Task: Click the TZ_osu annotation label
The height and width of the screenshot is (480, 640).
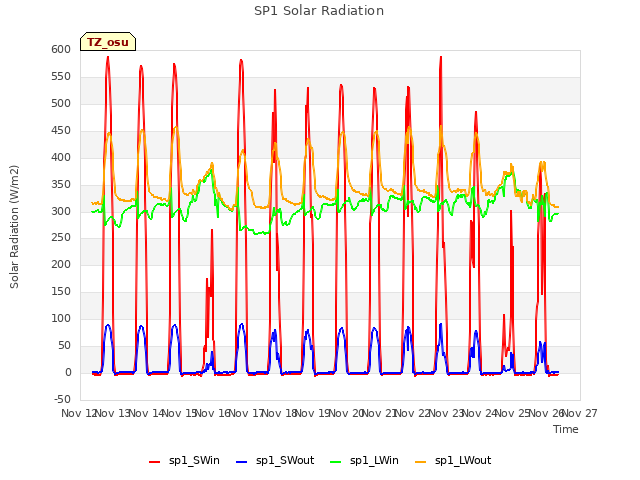Action: [x=108, y=42]
